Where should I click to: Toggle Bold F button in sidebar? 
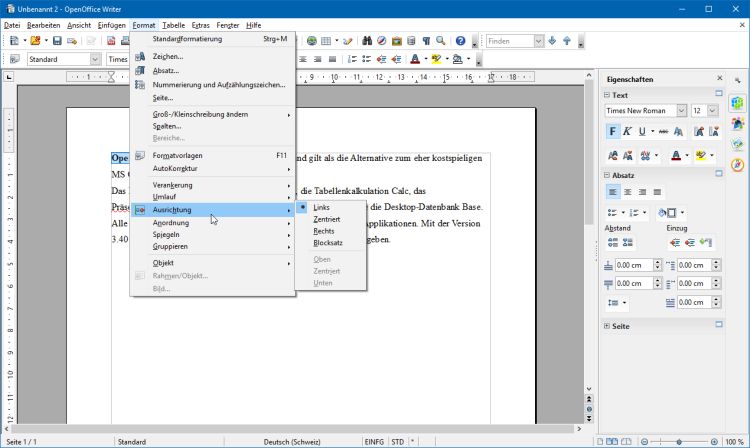point(613,131)
